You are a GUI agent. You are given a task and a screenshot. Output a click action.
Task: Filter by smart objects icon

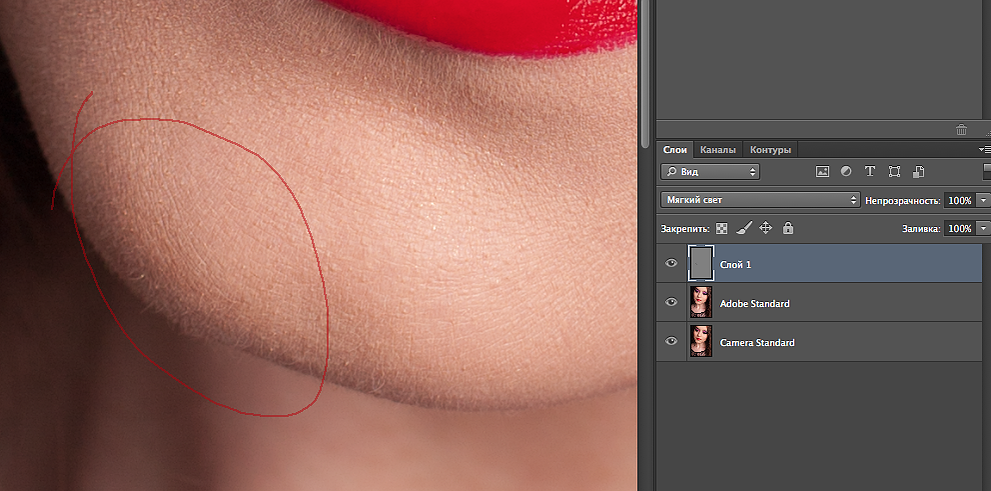click(x=918, y=171)
